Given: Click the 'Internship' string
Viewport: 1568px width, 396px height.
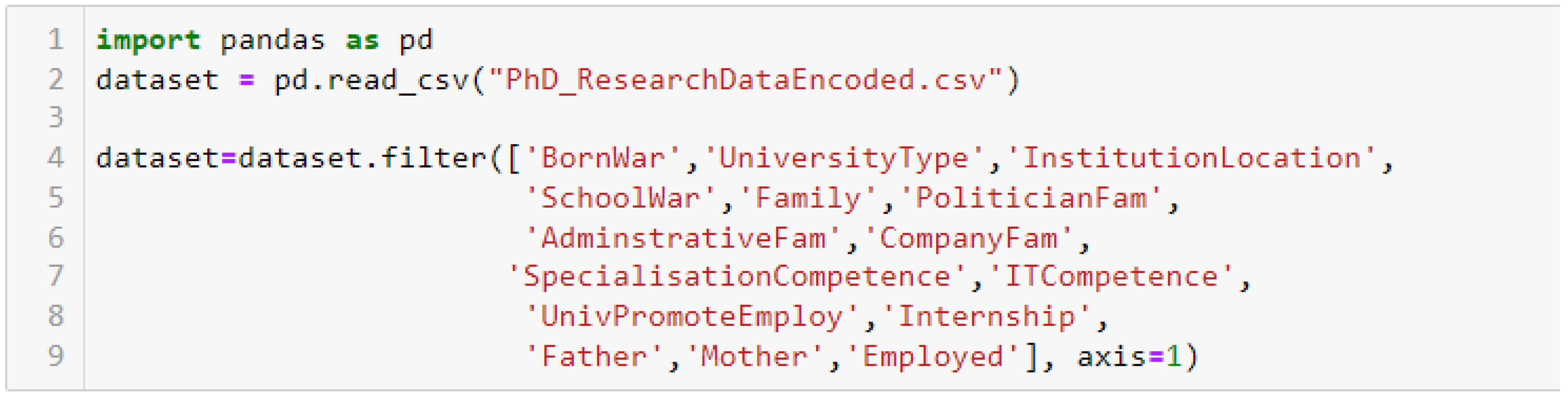Looking at the screenshot, I should [986, 317].
